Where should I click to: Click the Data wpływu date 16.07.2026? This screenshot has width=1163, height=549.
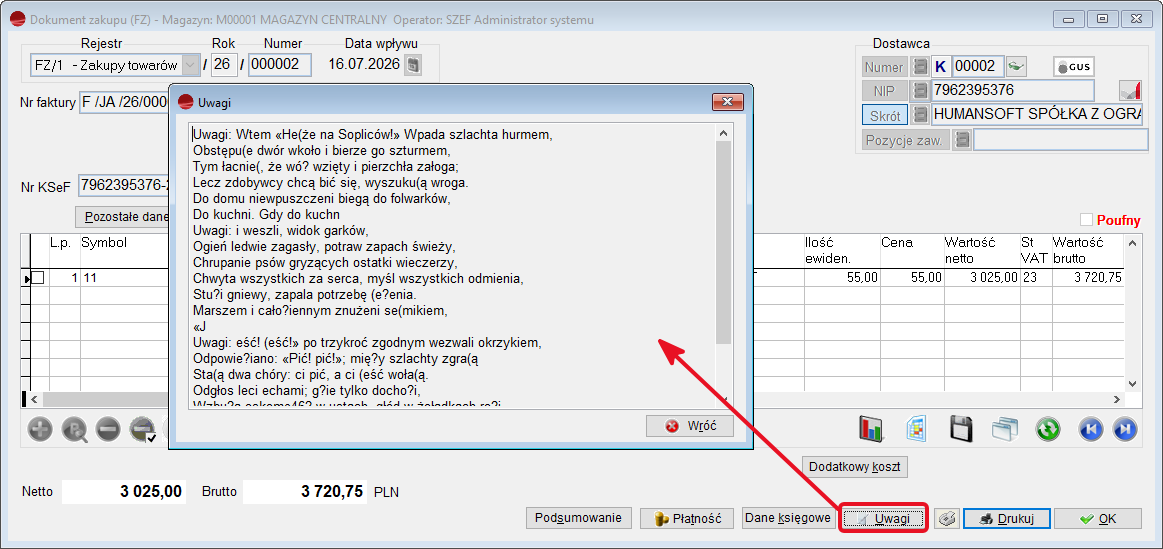(x=365, y=65)
